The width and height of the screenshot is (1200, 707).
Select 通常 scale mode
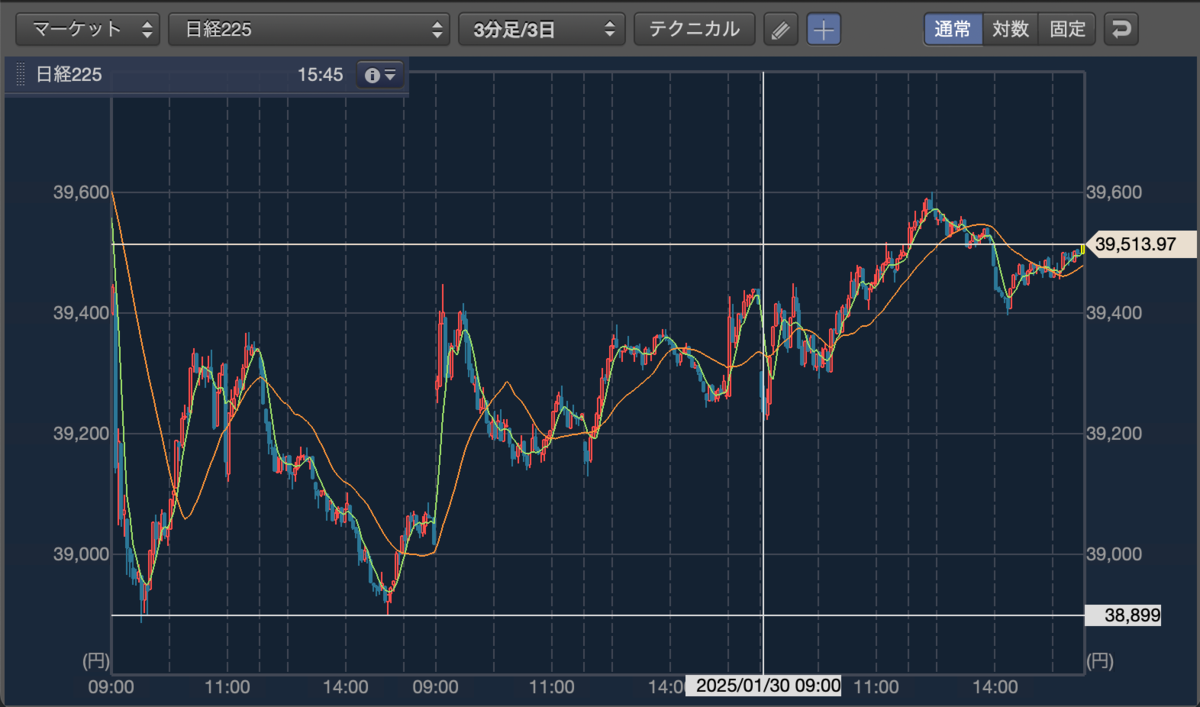coord(953,29)
